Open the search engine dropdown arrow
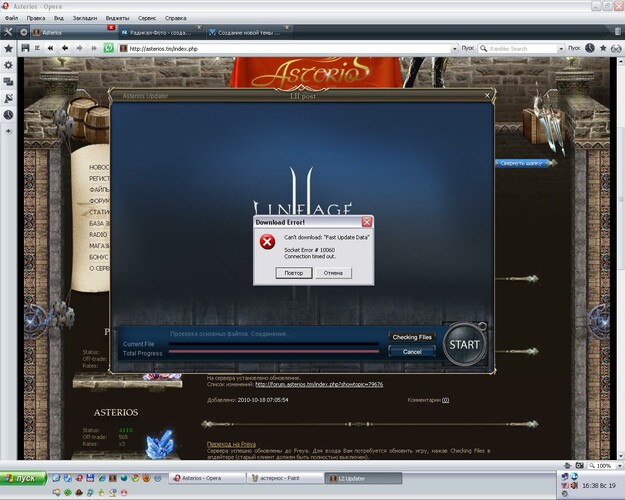 click(561, 49)
